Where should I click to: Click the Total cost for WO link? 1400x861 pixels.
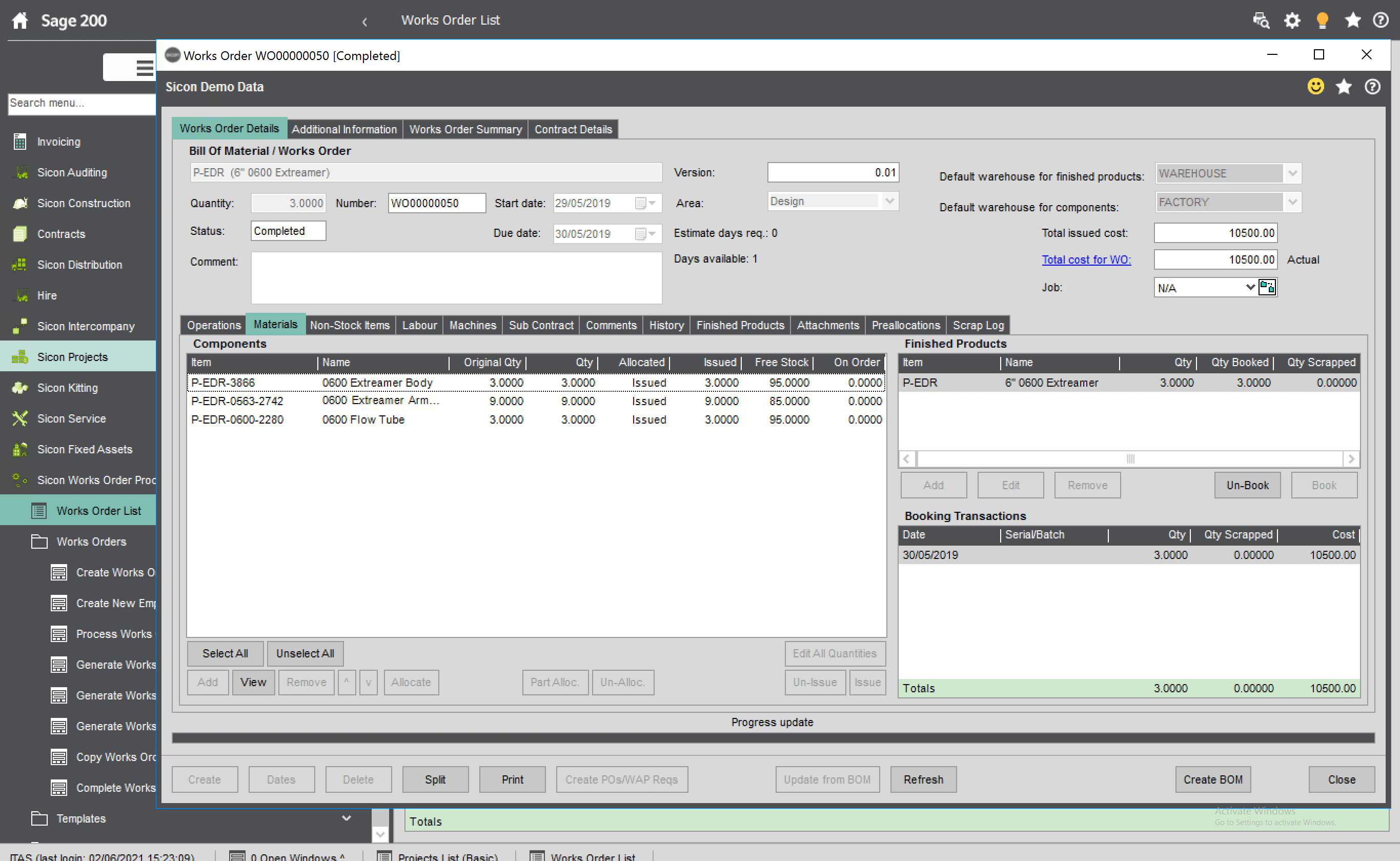point(1086,259)
